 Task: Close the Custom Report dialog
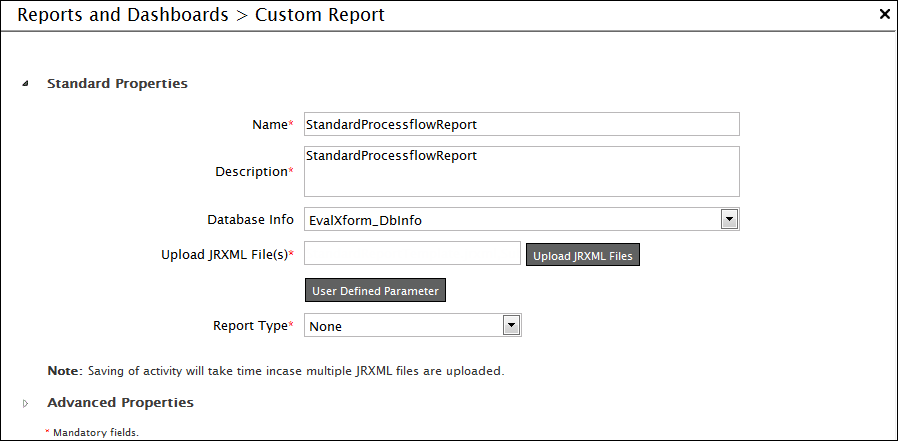(884, 15)
